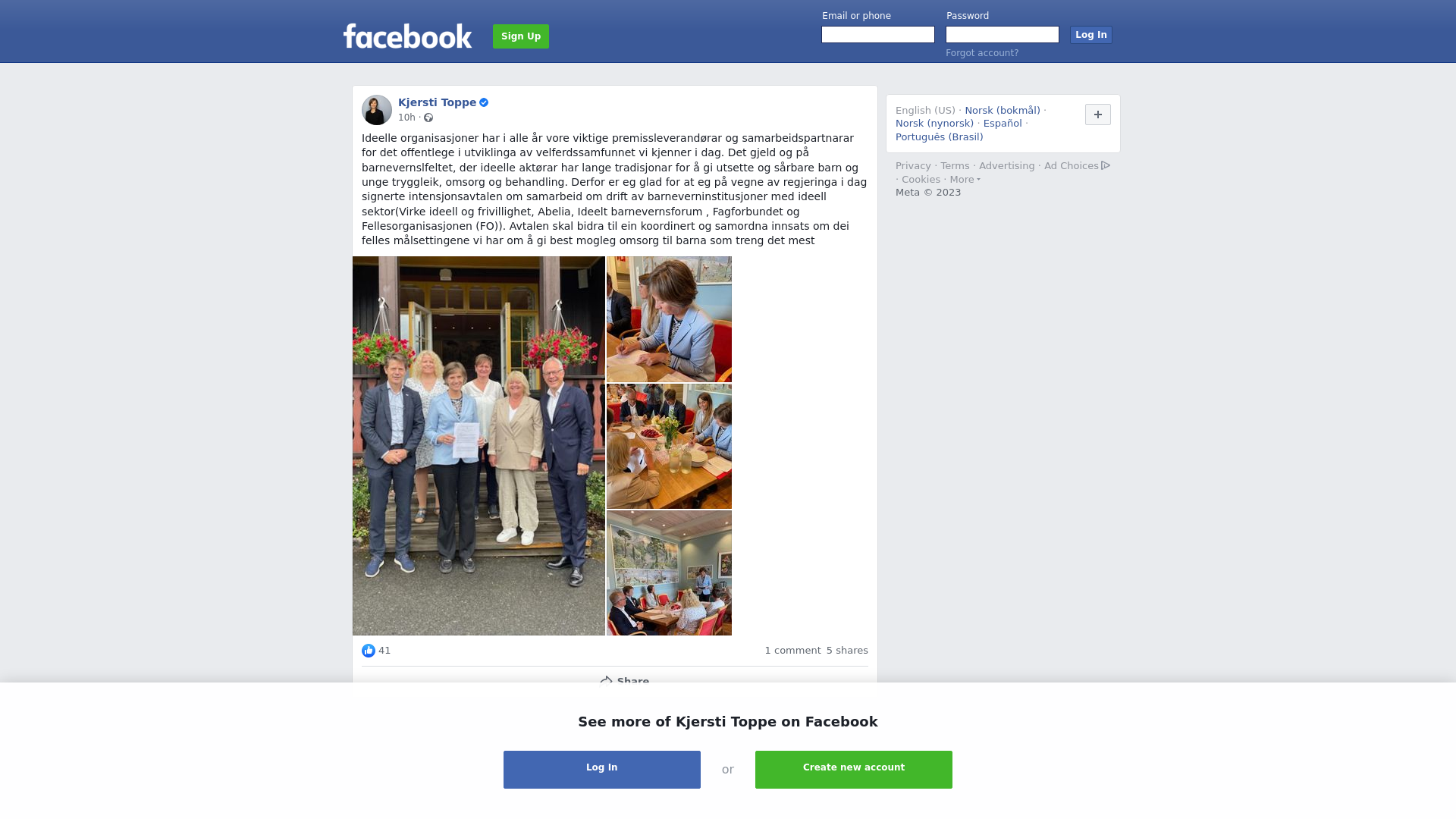
Task: Click the Email or phone field
Action: tap(878, 35)
